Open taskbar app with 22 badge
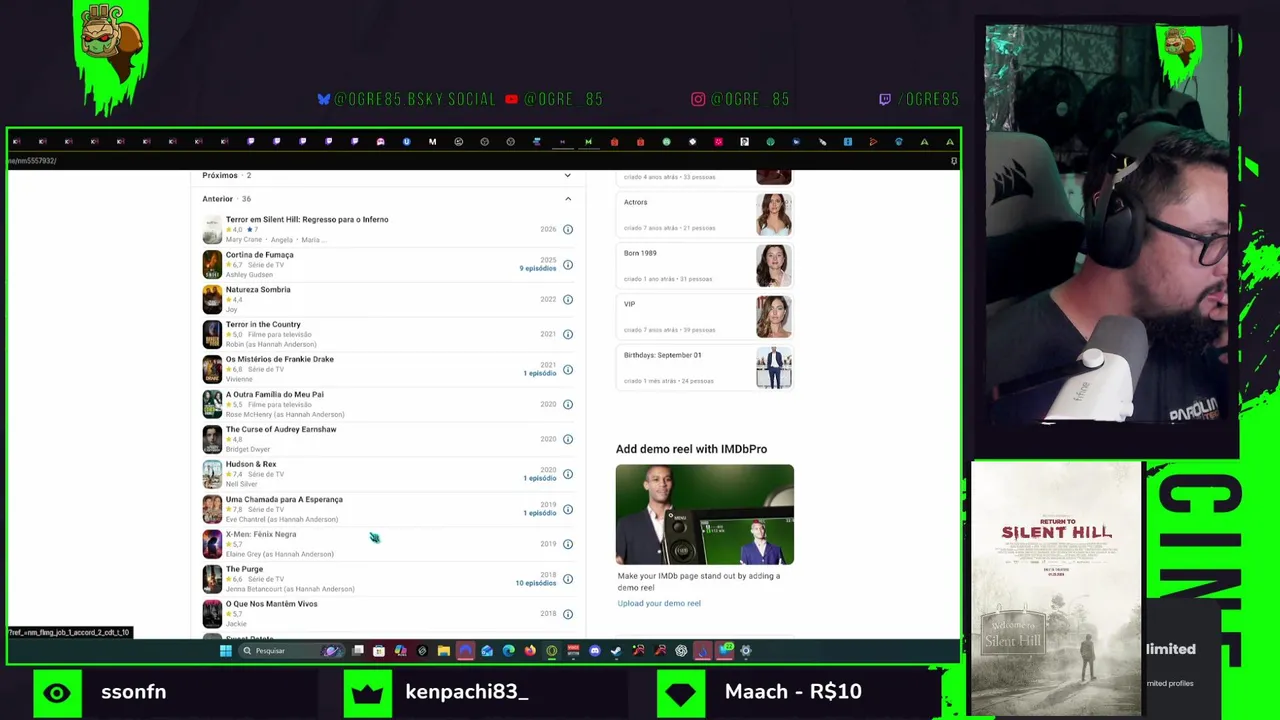The height and width of the screenshot is (720, 1280). [725, 651]
